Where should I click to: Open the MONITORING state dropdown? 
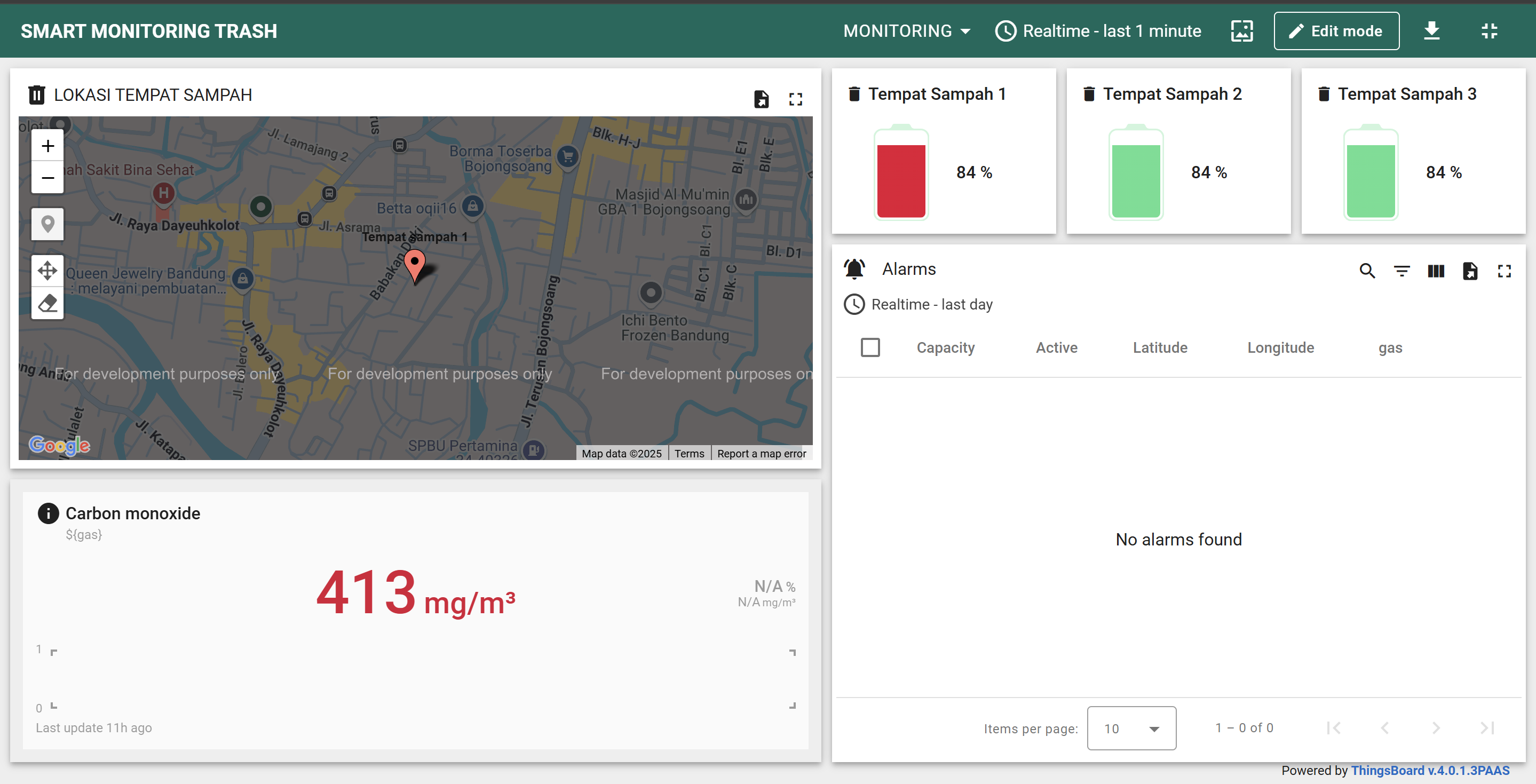(x=906, y=30)
